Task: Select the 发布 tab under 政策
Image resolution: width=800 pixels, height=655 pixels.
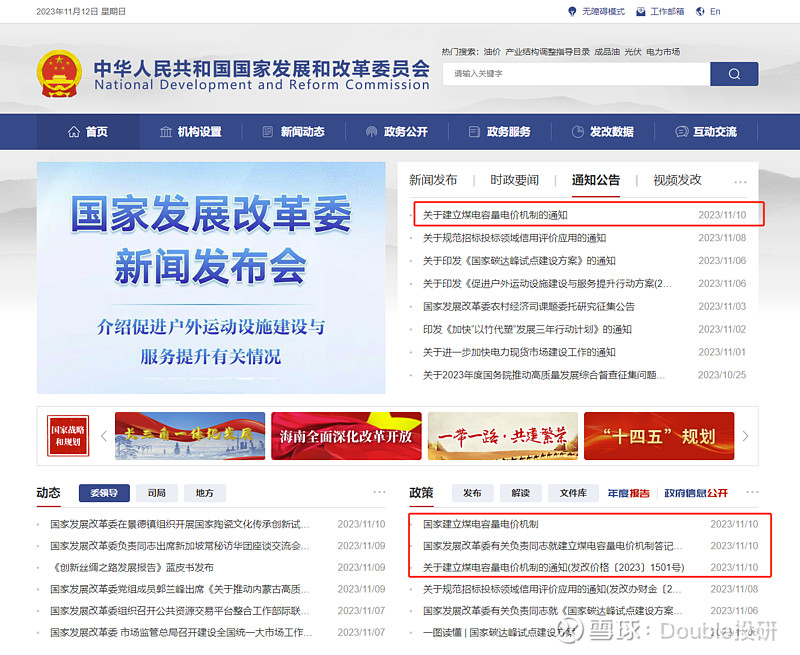Action: coord(472,493)
